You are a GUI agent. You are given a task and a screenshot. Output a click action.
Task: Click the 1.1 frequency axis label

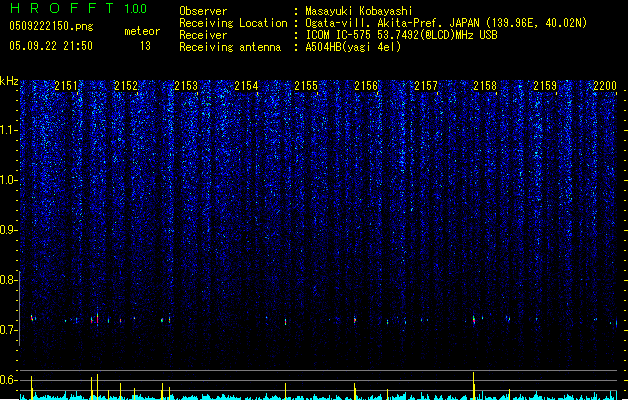pyautogui.click(x=9, y=130)
